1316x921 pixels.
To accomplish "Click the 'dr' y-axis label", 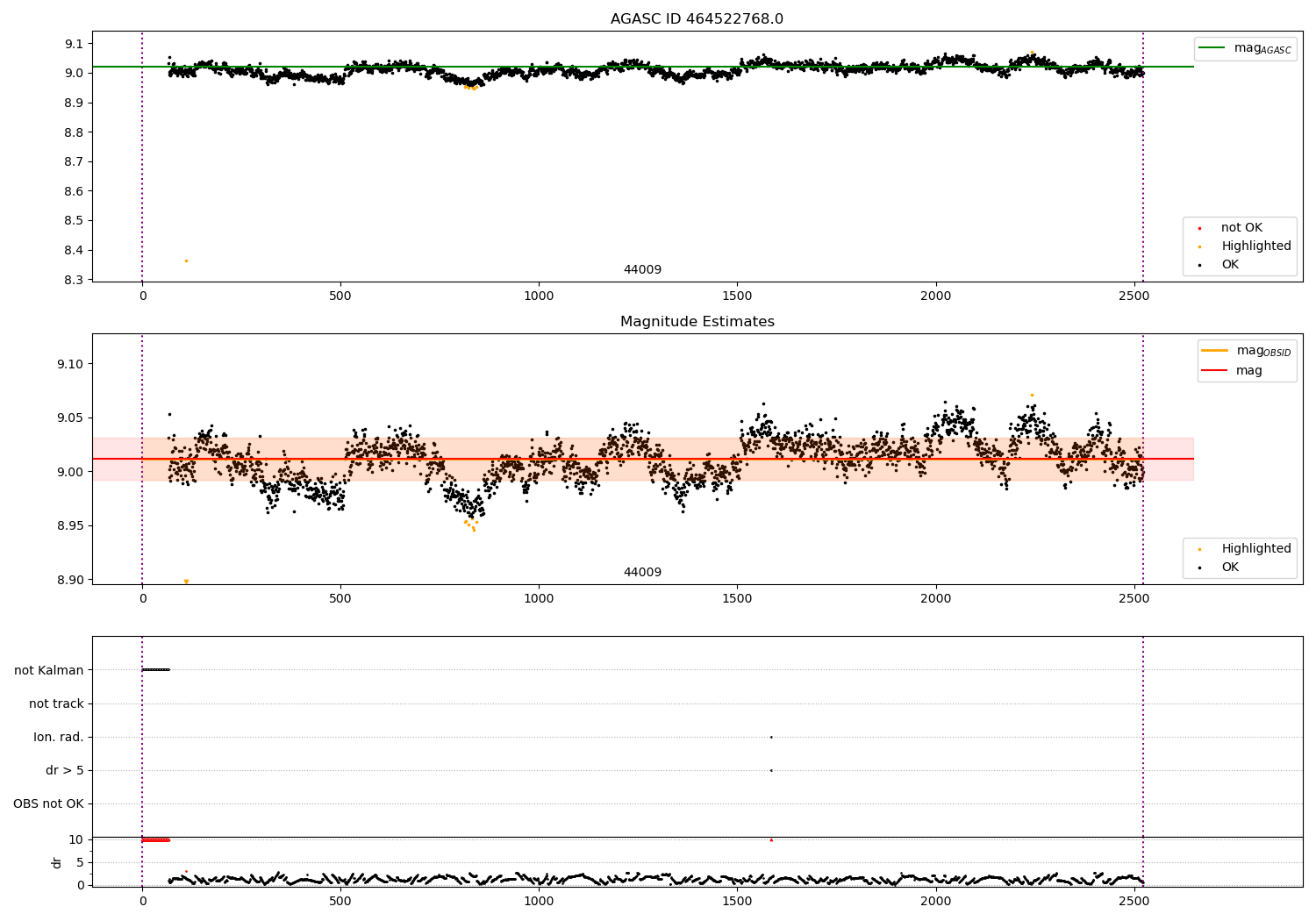I will 57,862.
